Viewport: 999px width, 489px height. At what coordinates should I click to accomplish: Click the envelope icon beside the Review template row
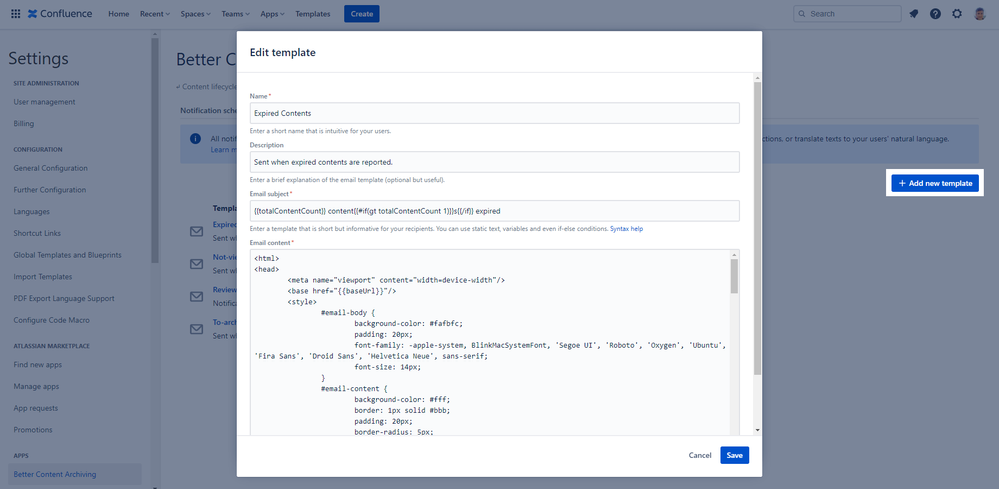[197, 297]
